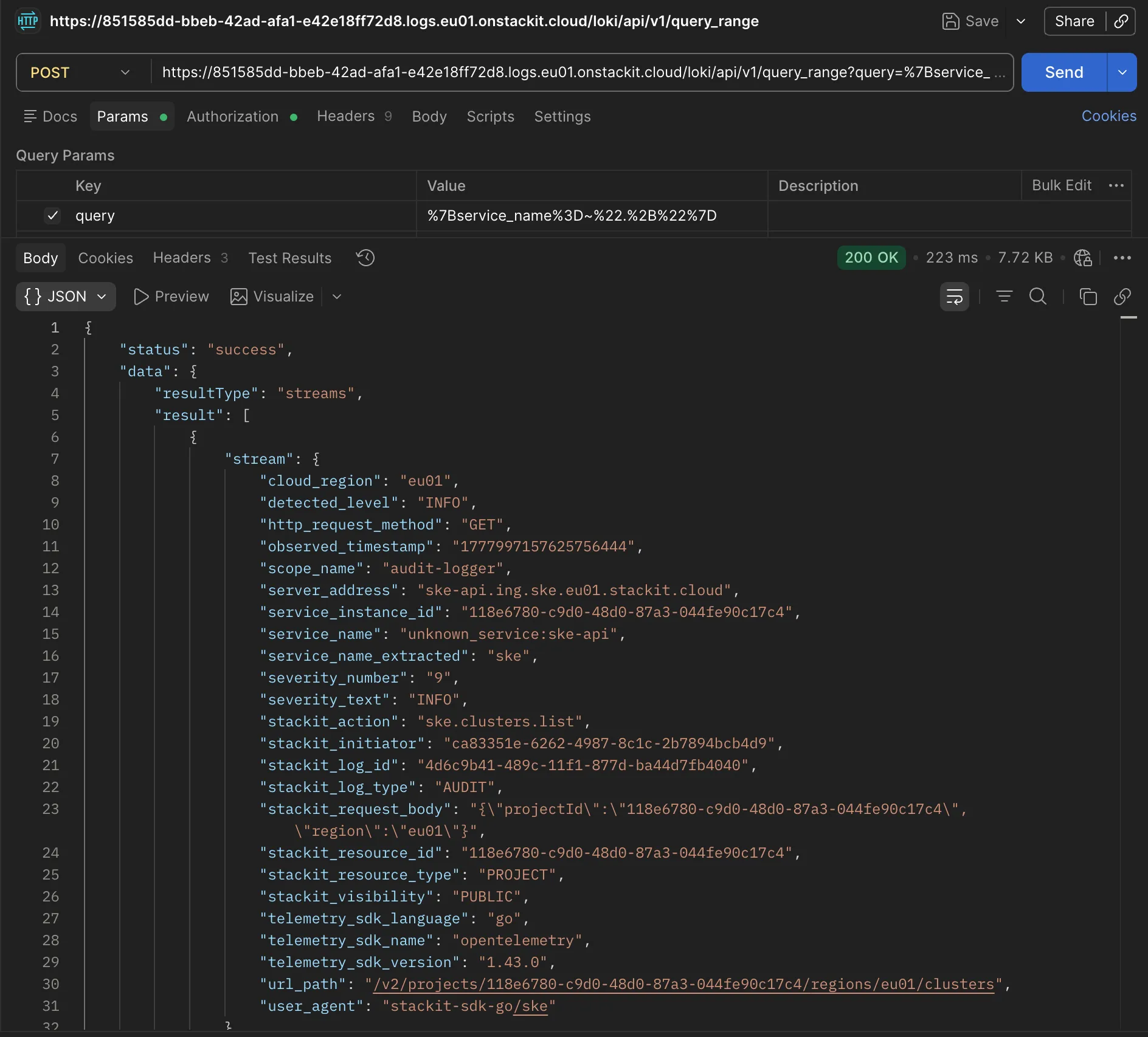Open the Settings tab

tap(562, 116)
